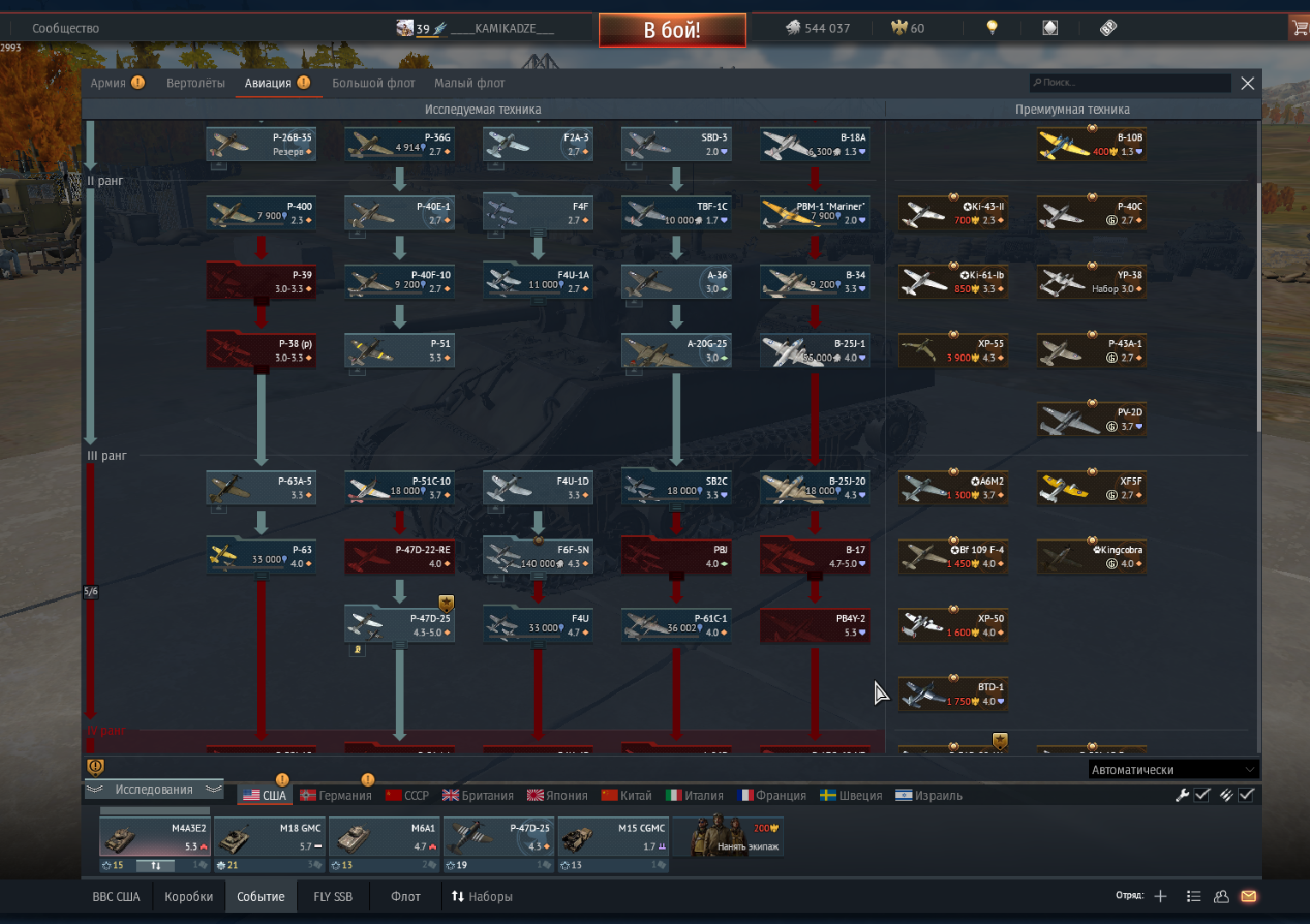This screenshot has height=924, width=1310.
Task: Expand the P-38 (p) group folder
Action: coord(261,370)
